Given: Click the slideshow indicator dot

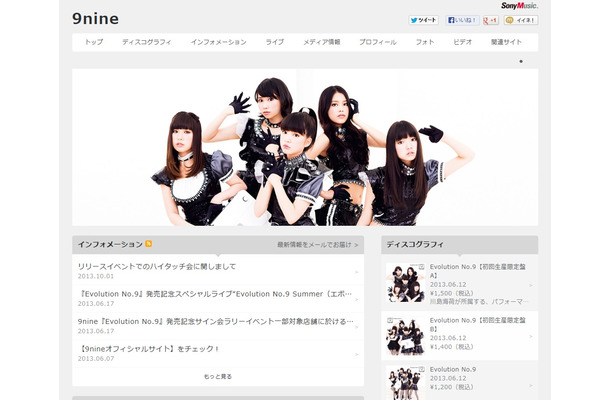Looking at the screenshot, I should tap(521, 61).
